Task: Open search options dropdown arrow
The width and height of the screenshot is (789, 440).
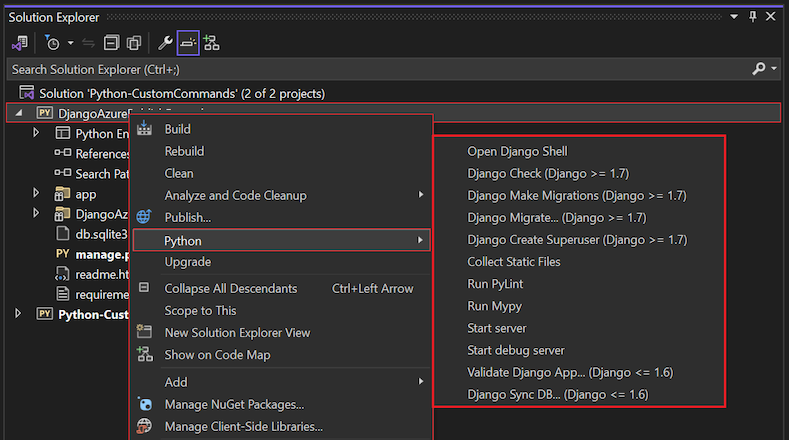Action: (774, 68)
